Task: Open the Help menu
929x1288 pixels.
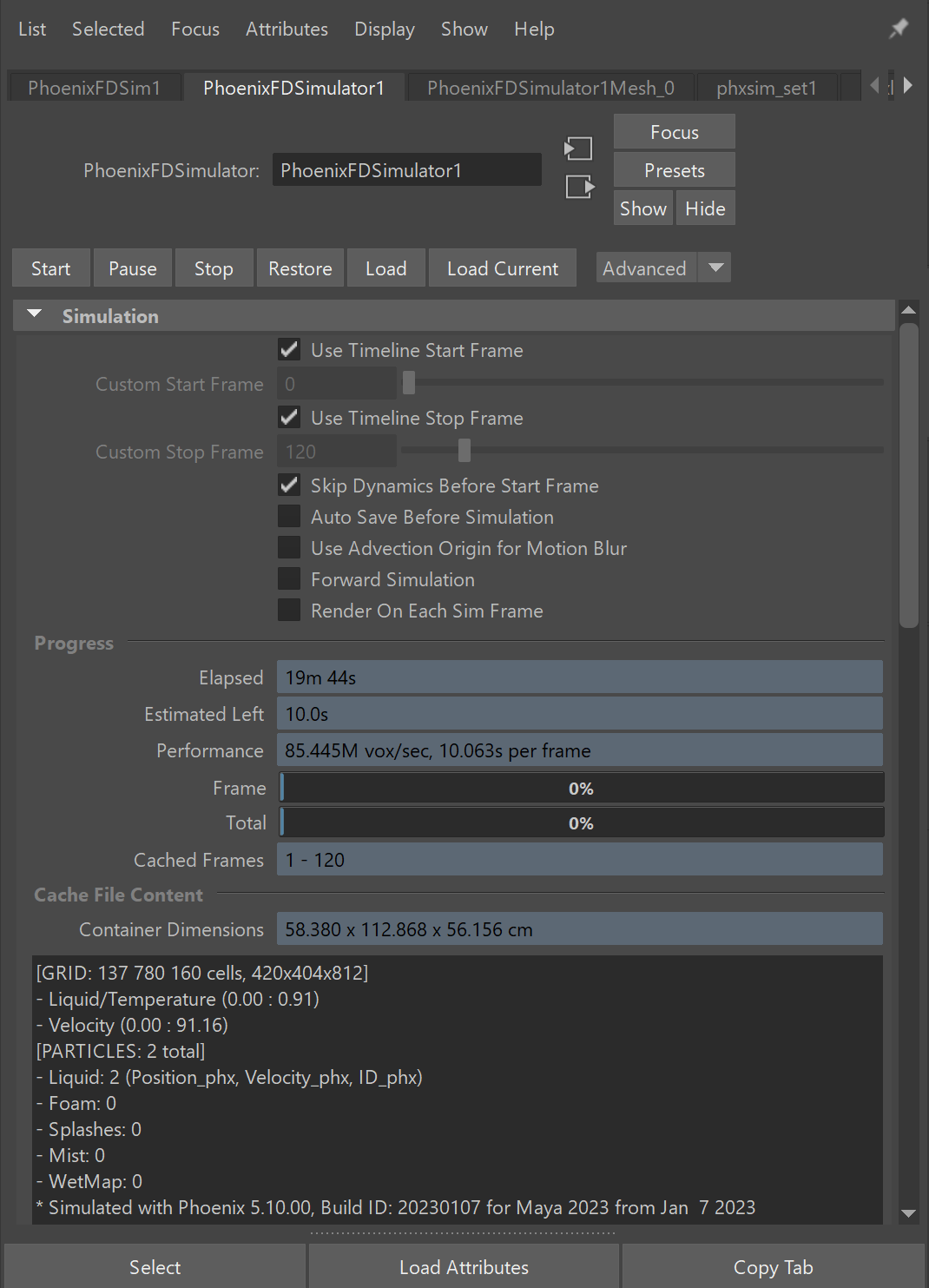Action: click(534, 29)
